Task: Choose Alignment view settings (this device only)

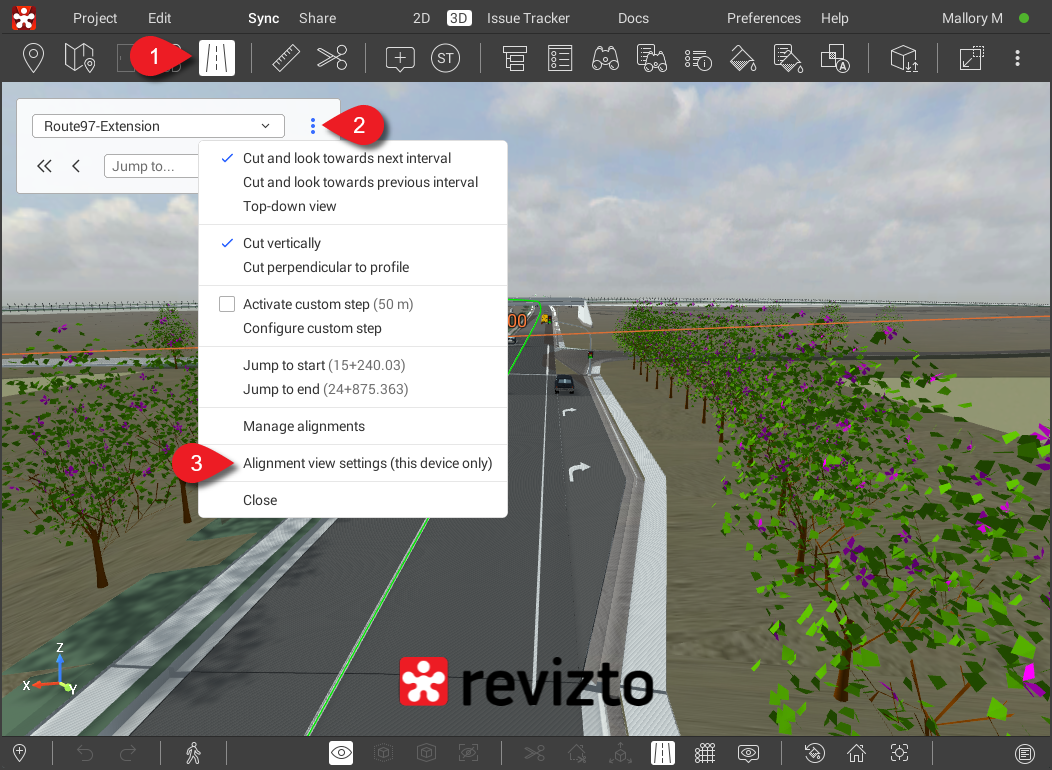Action: [x=367, y=463]
